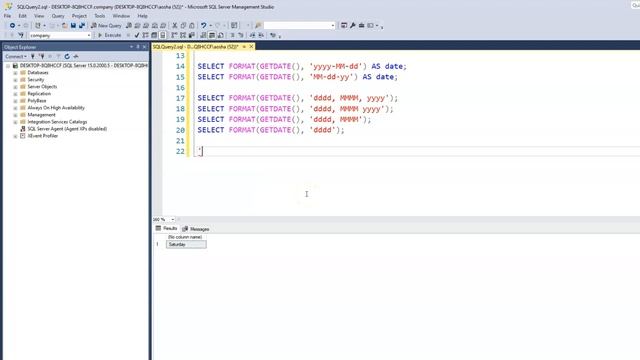Viewport: 640px width, 360px height.
Task: Click the Save file toolbar icon
Action: [73, 25]
